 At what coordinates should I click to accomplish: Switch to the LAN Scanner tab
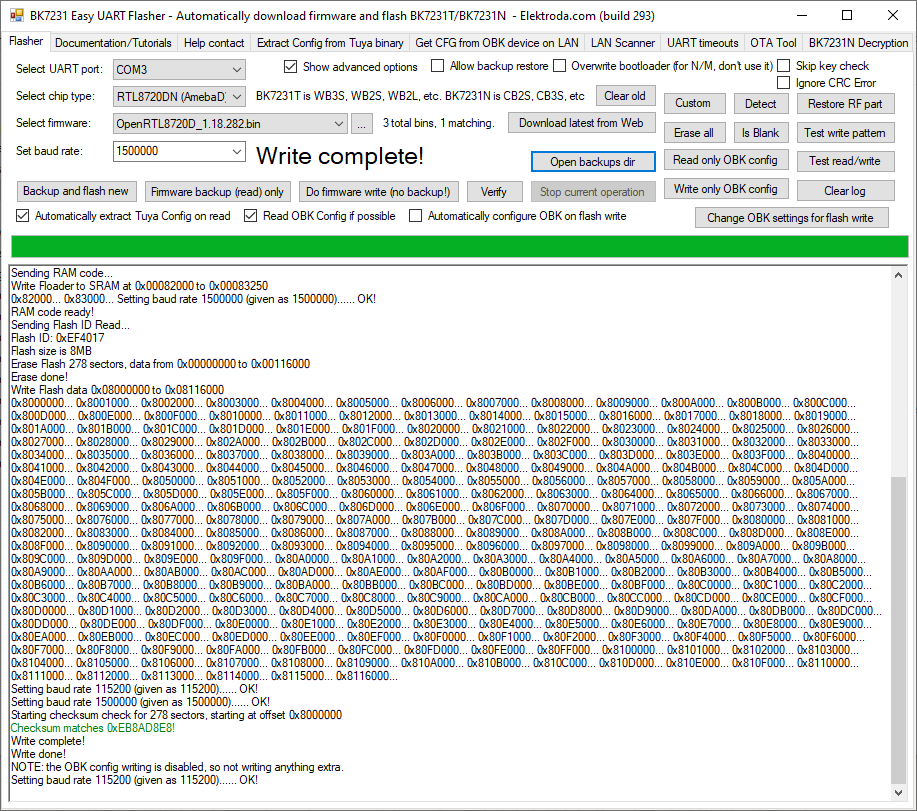click(x=623, y=43)
